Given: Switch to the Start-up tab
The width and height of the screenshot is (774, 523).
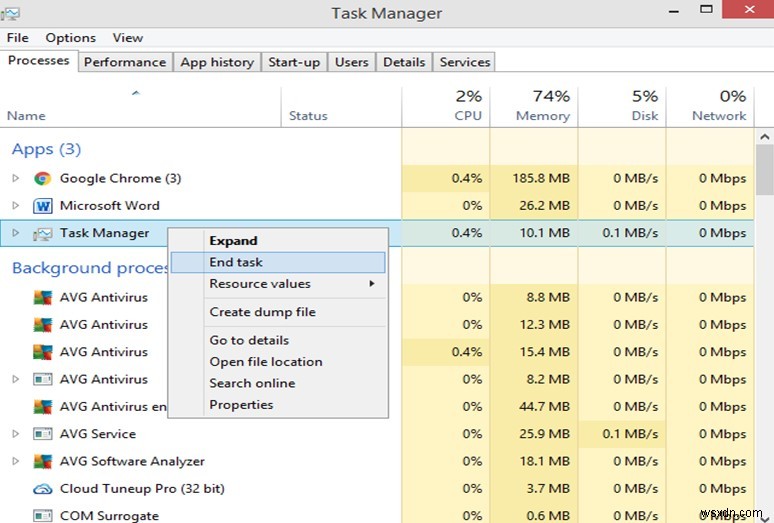Looking at the screenshot, I should [294, 62].
